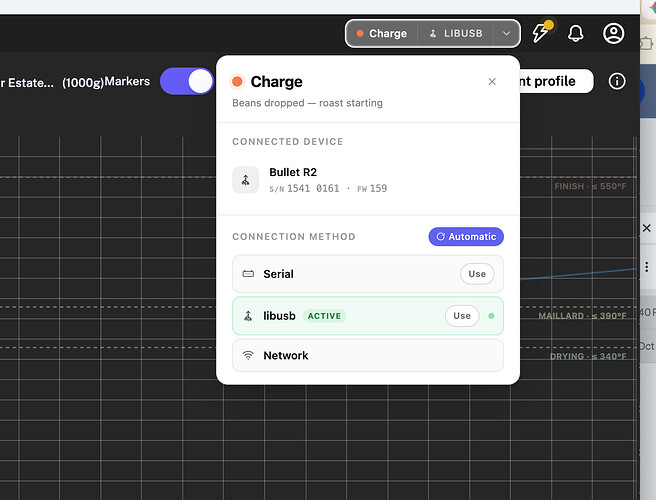Click the X icon in the right-side window
This screenshot has width=656, height=500.
tap(647, 228)
